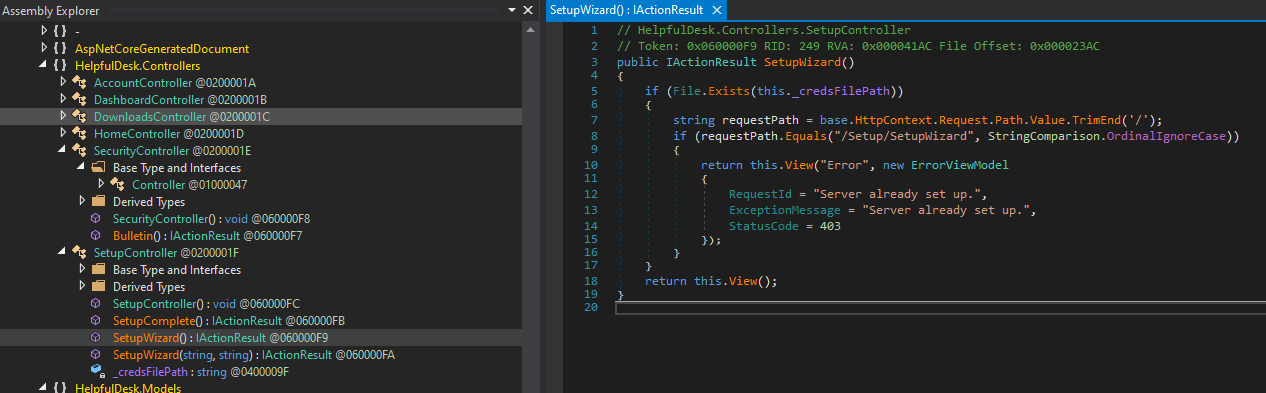Expand the Controller @01000047 node
This screenshot has width=1266, height=393.
pos(101,184)
